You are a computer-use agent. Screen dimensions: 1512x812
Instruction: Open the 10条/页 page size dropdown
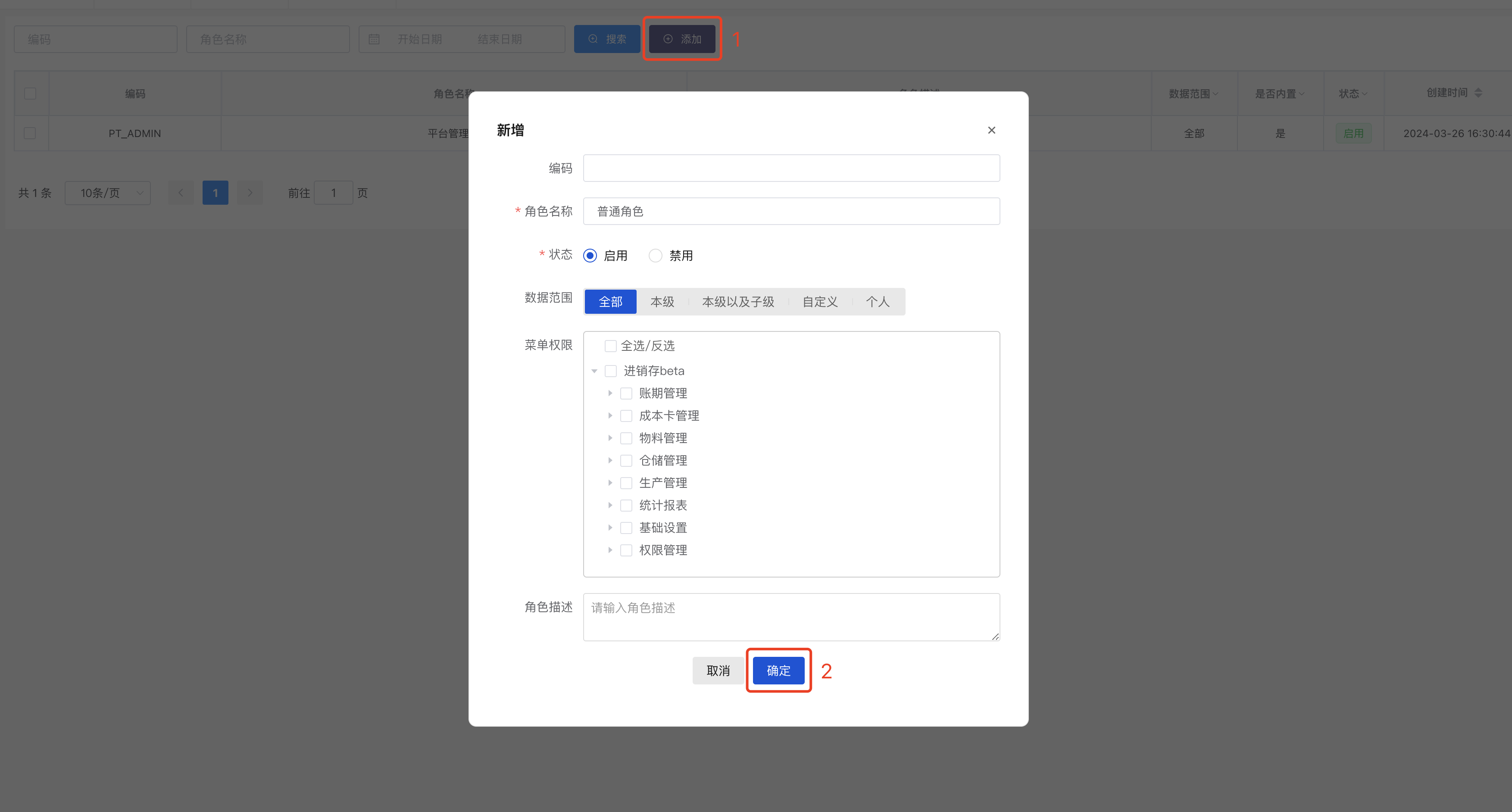coord(107,193)
